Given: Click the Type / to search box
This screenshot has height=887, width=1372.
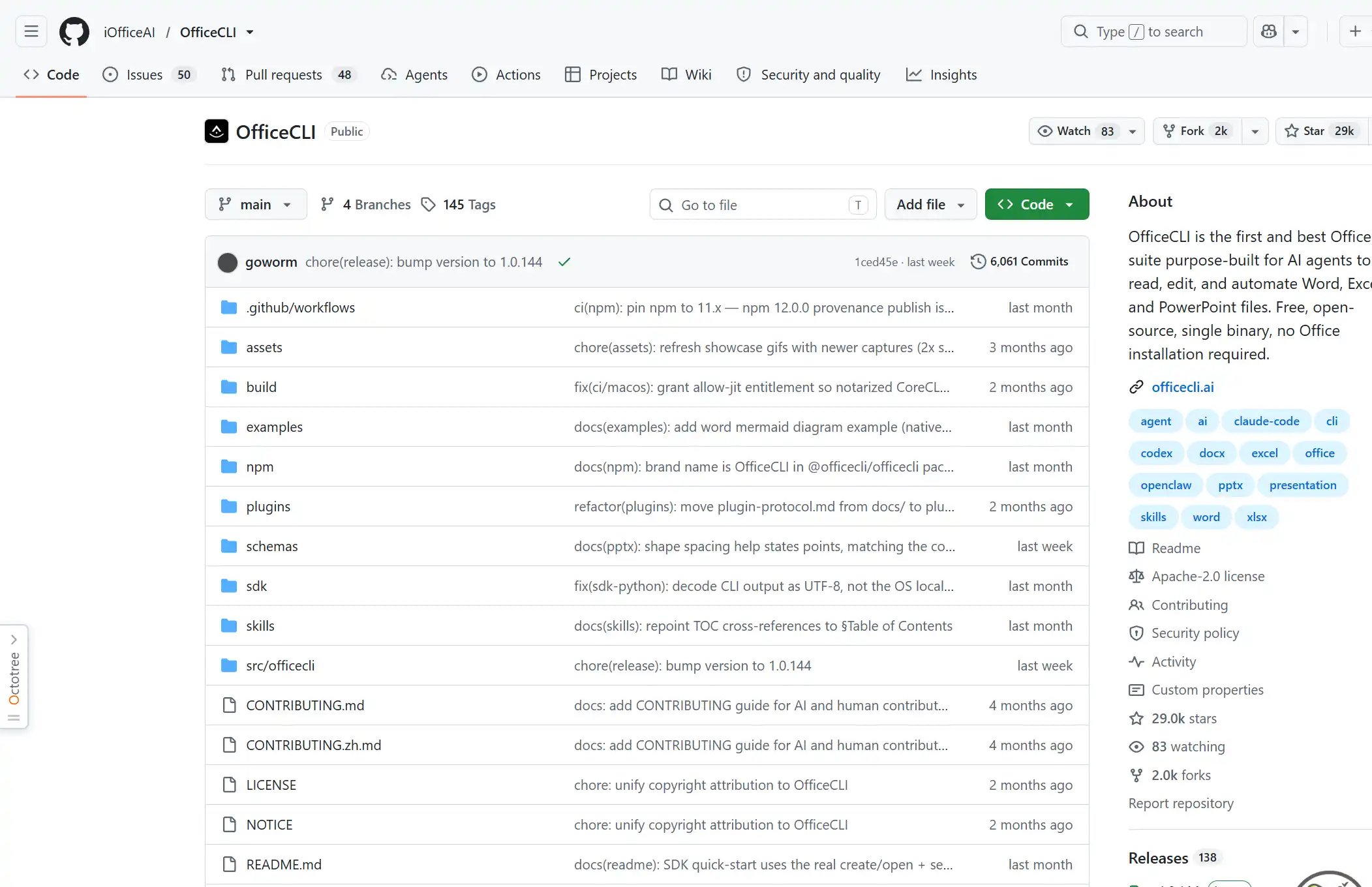Looking at the screenshot, I should [1153, 31].
